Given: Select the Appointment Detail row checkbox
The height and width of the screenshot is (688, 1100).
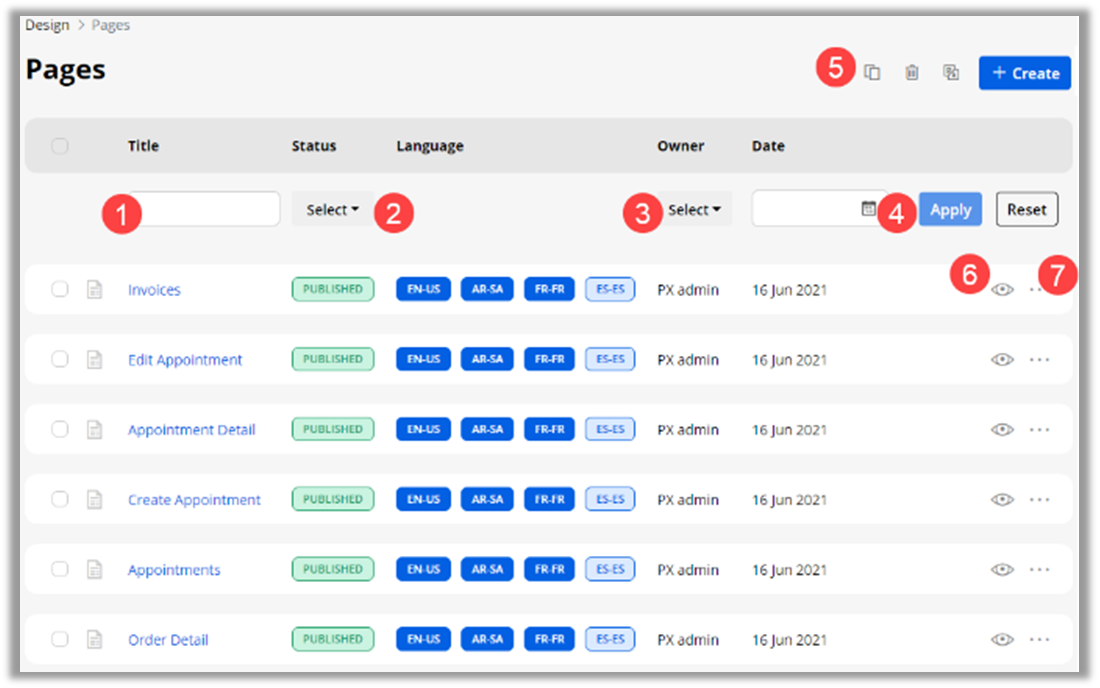Looking at the screenshot, I should (60, 430).
